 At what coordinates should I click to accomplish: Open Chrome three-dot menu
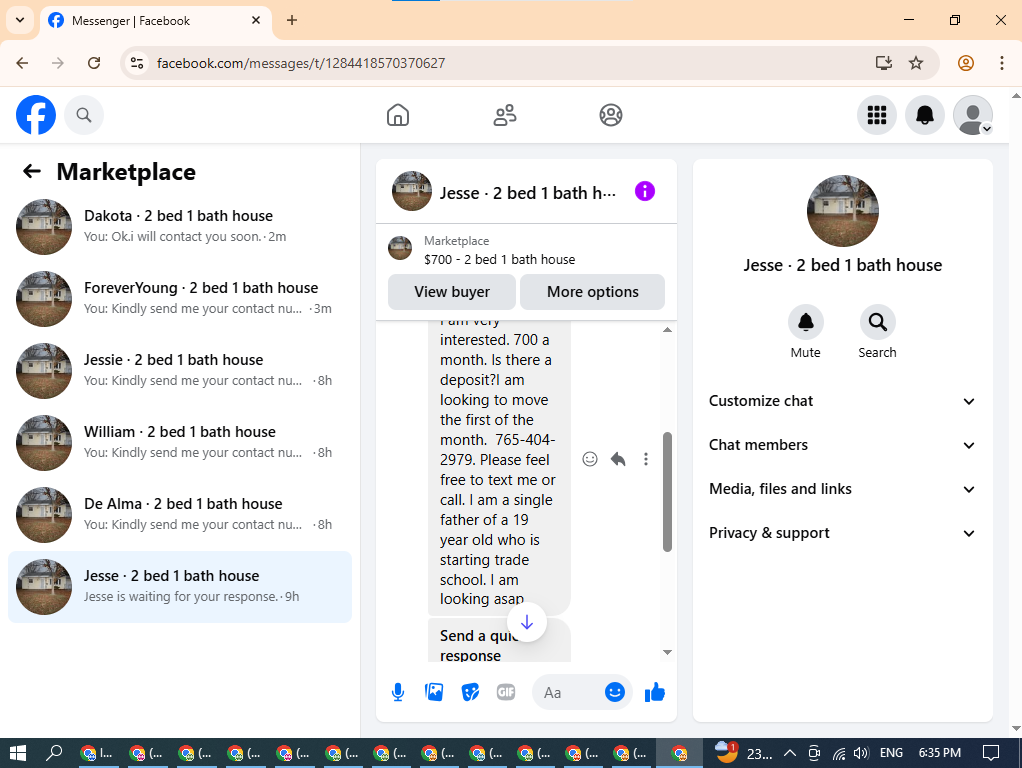(1002, 63)
